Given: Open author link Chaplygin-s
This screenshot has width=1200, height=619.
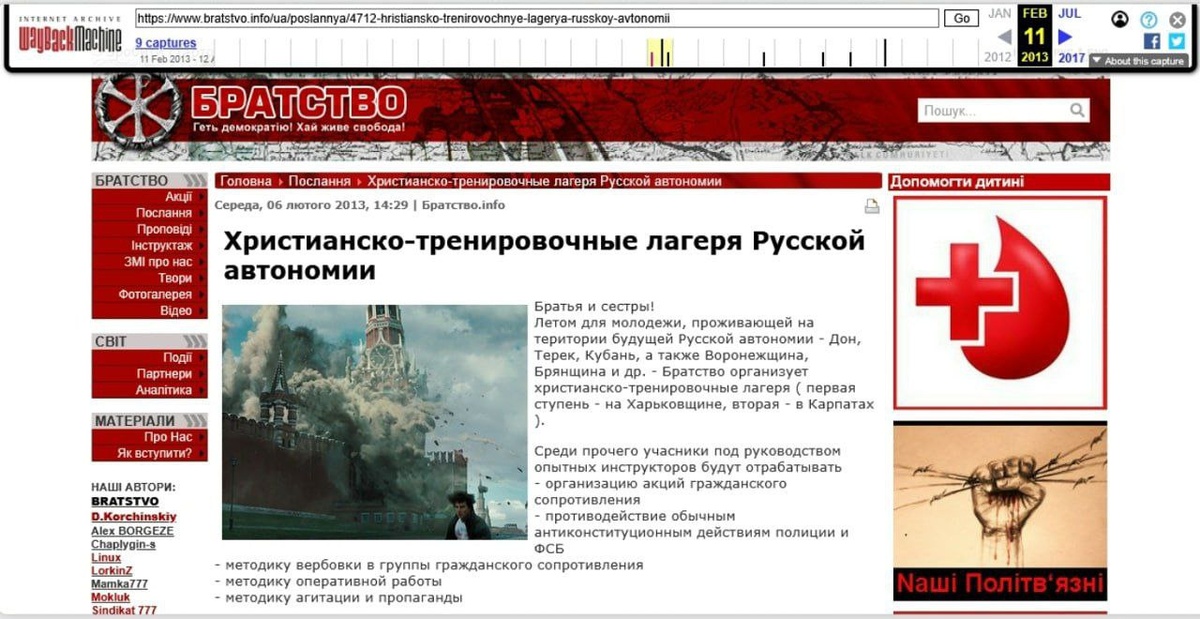Looking at the screenshot, I should (x=123, y=545).
